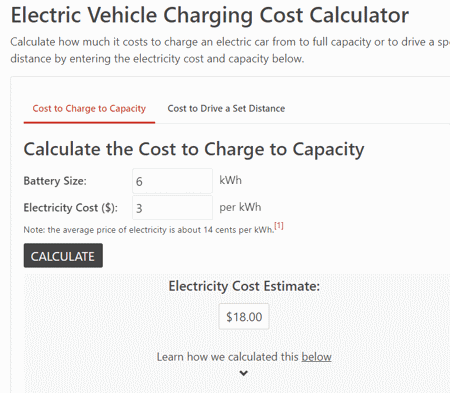The height and width of the screenshot is (393, 450).
Task: Click the intro paragraph describing the calculator
Action: (x=230, y=50)
